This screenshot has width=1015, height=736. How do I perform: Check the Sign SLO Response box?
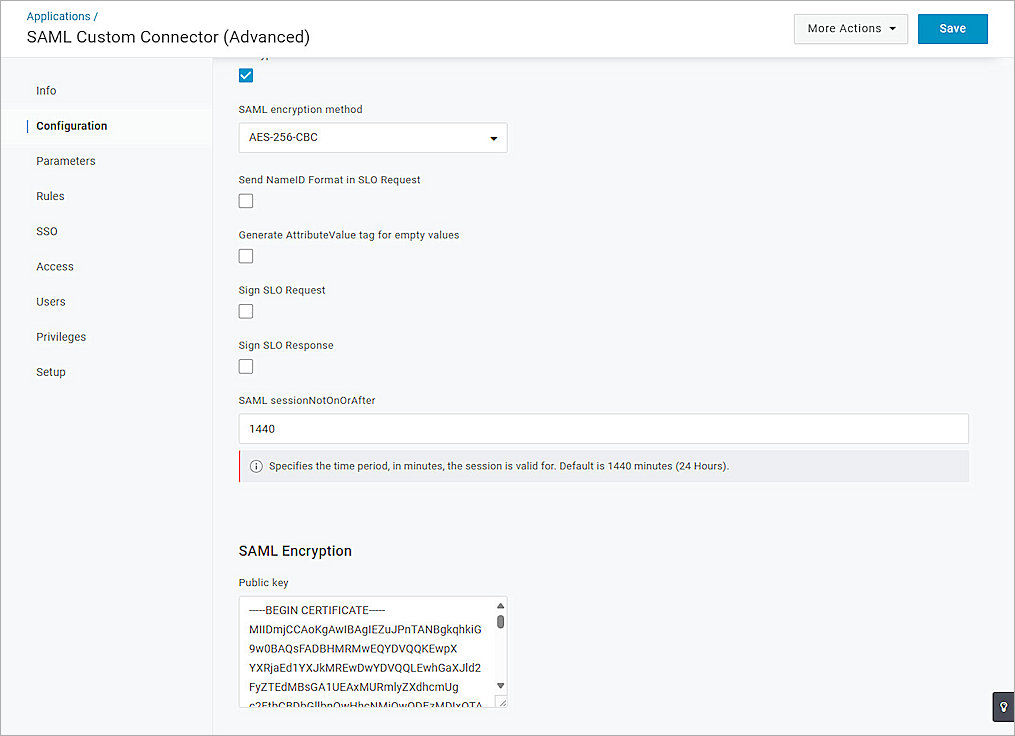coord(245,366)
